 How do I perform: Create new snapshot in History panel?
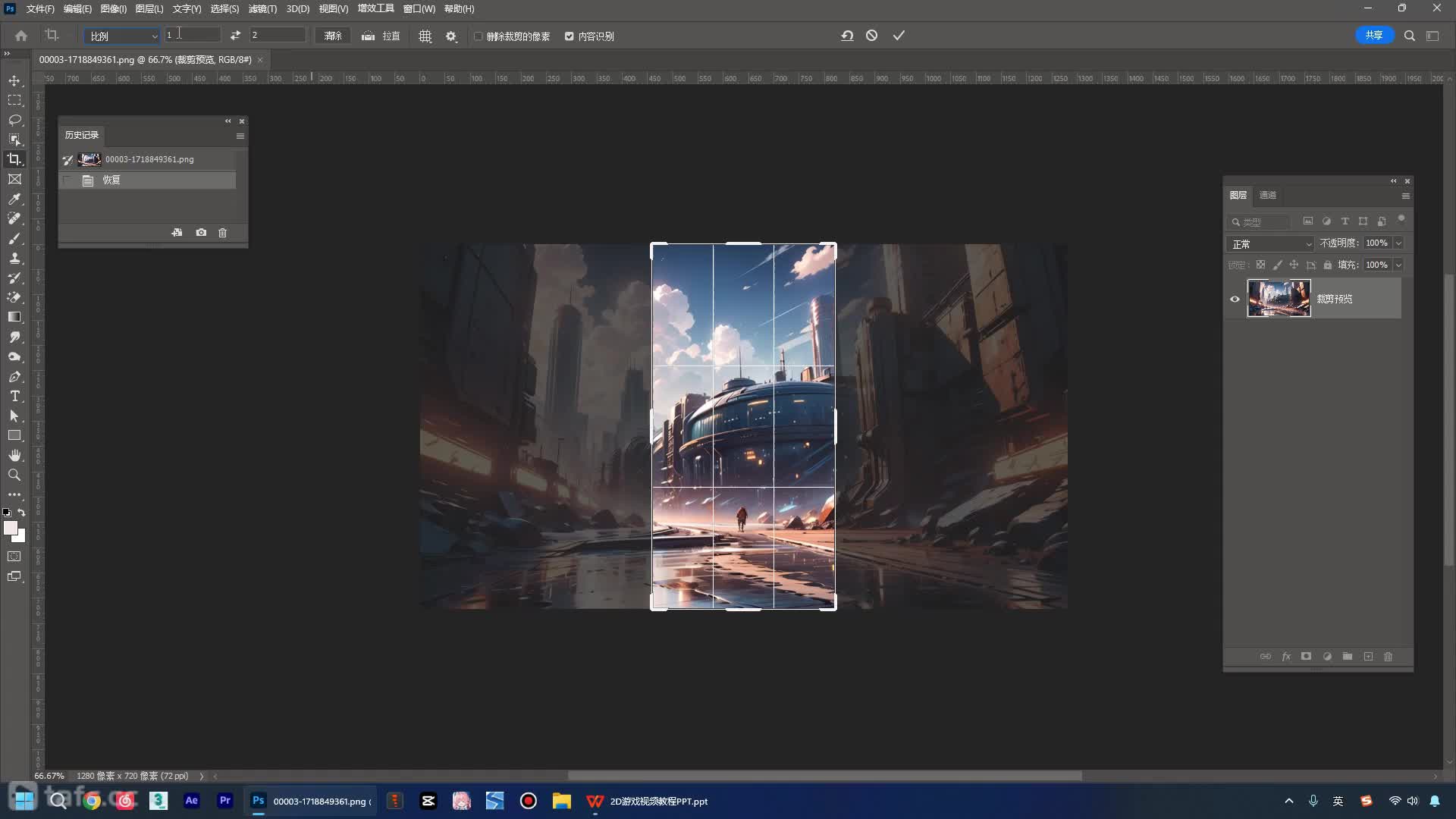click(x=201, y=233)
